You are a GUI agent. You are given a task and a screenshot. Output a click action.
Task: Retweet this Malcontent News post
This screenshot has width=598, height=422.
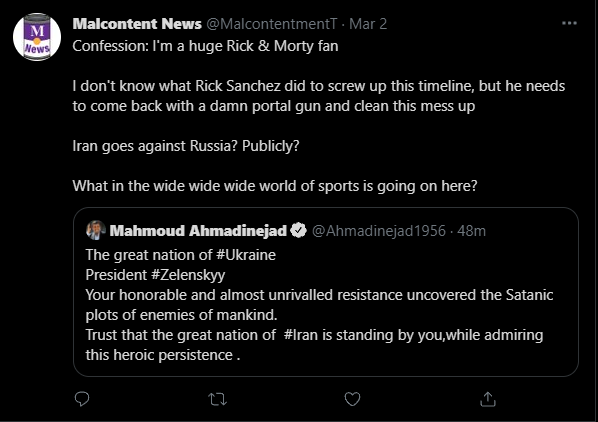218,400
